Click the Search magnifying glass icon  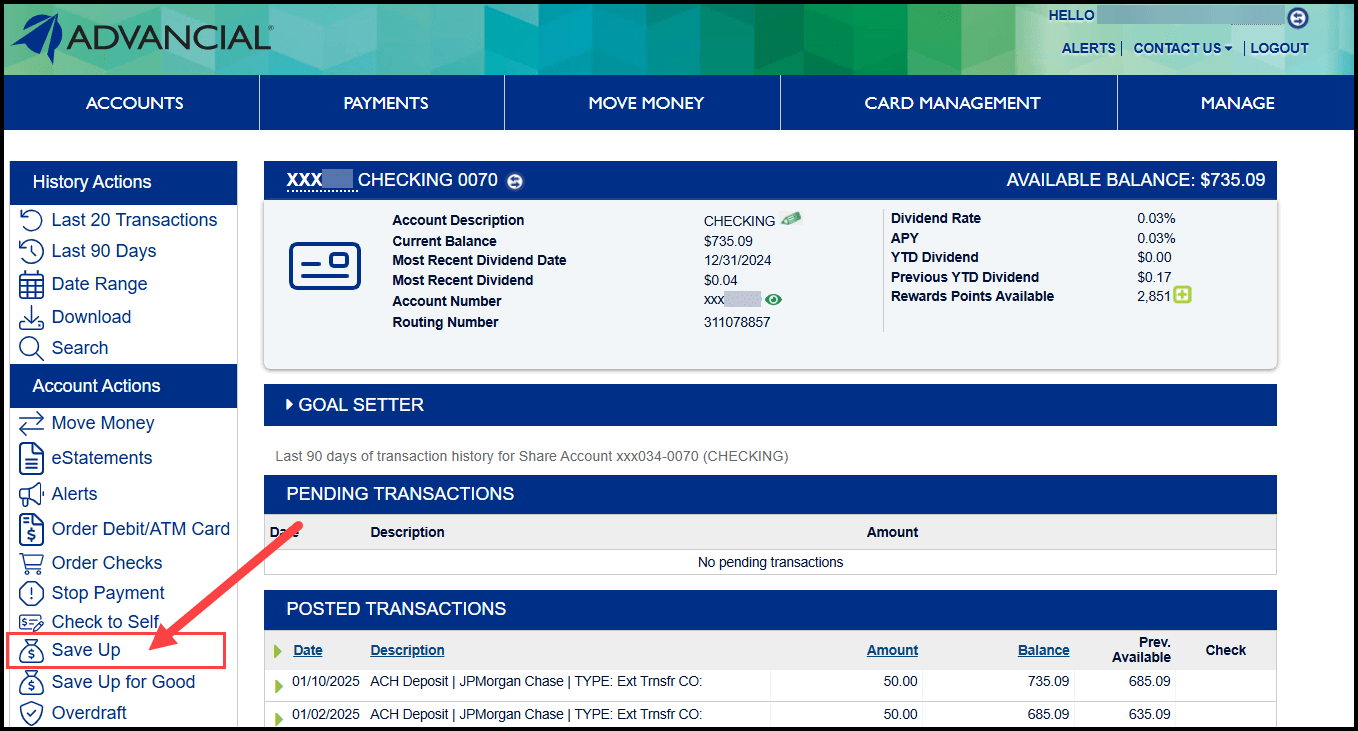(31, 348)
